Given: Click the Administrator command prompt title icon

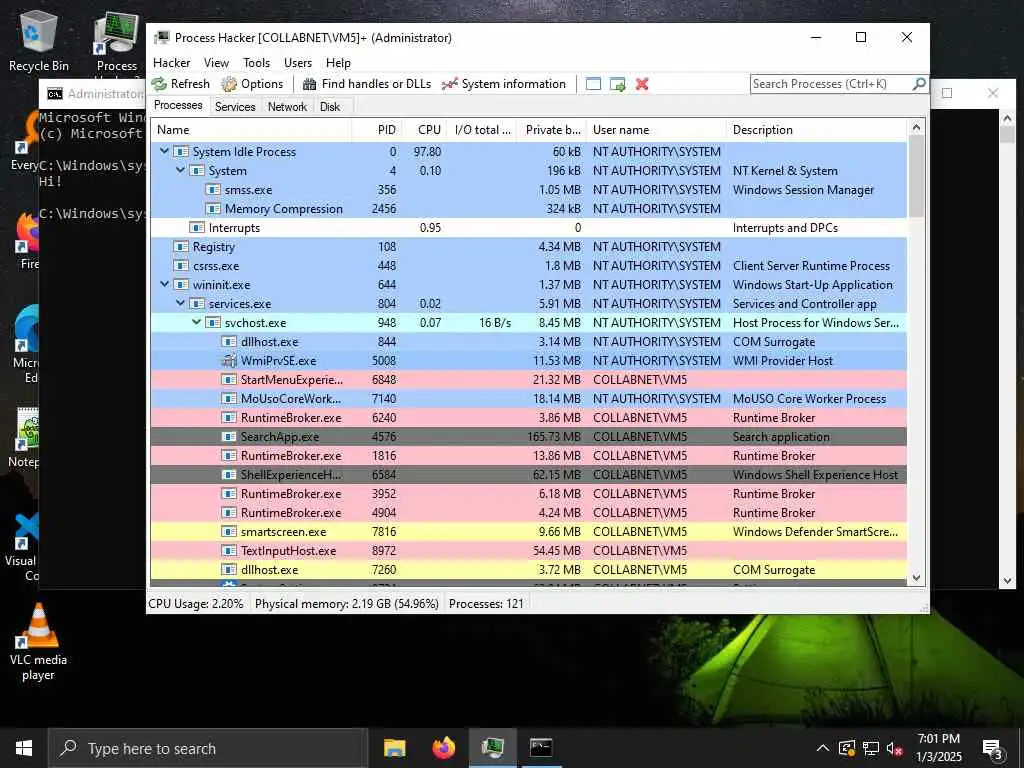Looking at the screenshot, I should tap(55, 94).
